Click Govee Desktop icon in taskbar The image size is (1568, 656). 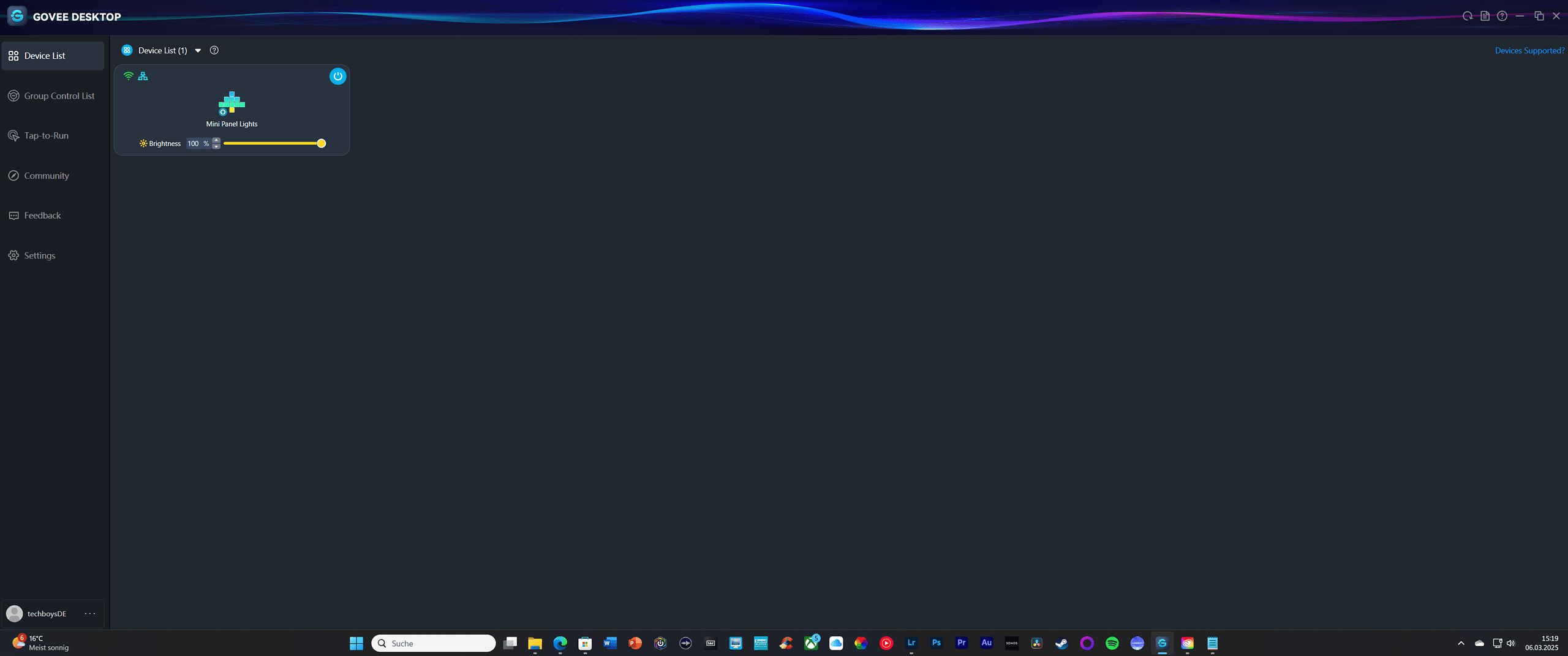tap(1163, 643)
